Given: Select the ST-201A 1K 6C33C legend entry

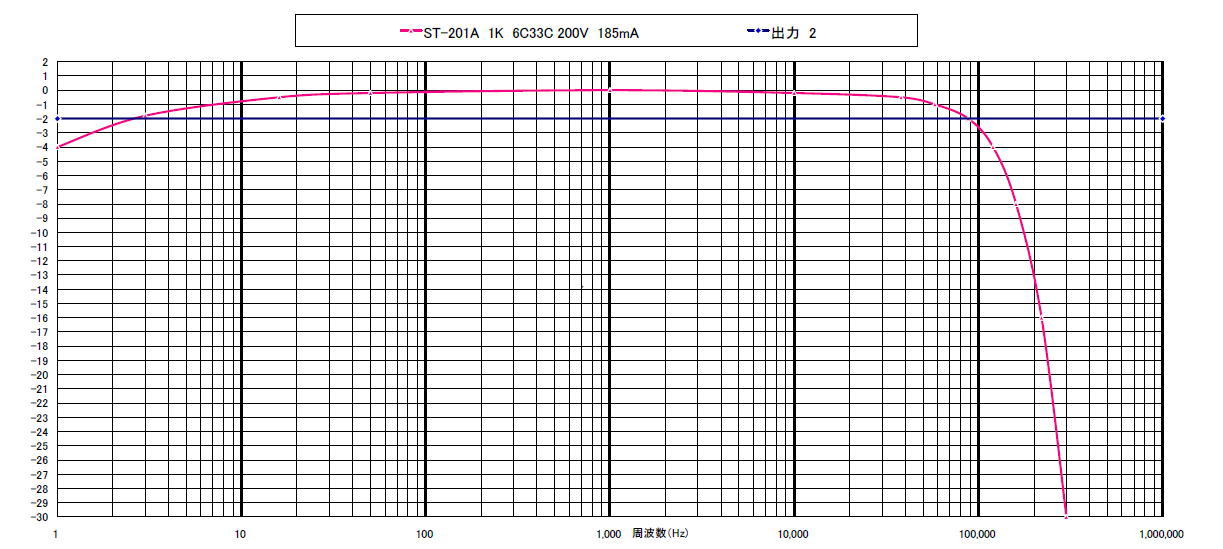Looking at the screenshot, I should coord(532,32).
